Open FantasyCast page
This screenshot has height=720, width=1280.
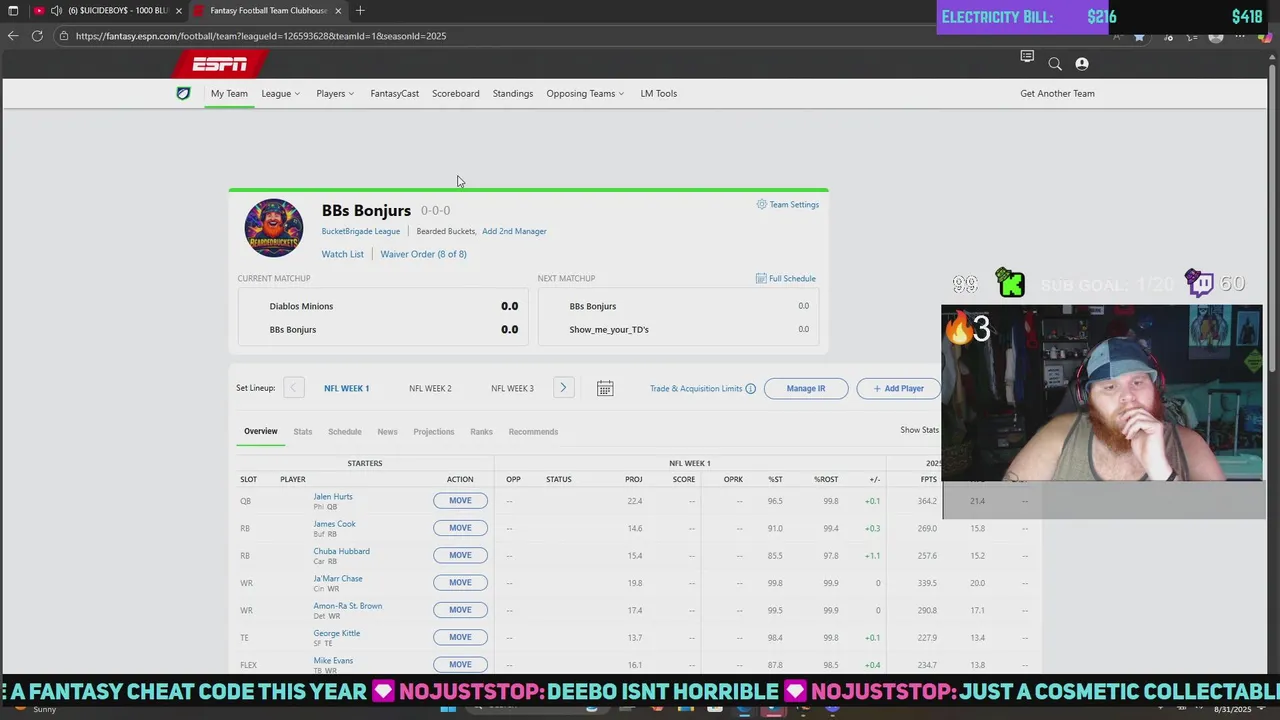395,94
